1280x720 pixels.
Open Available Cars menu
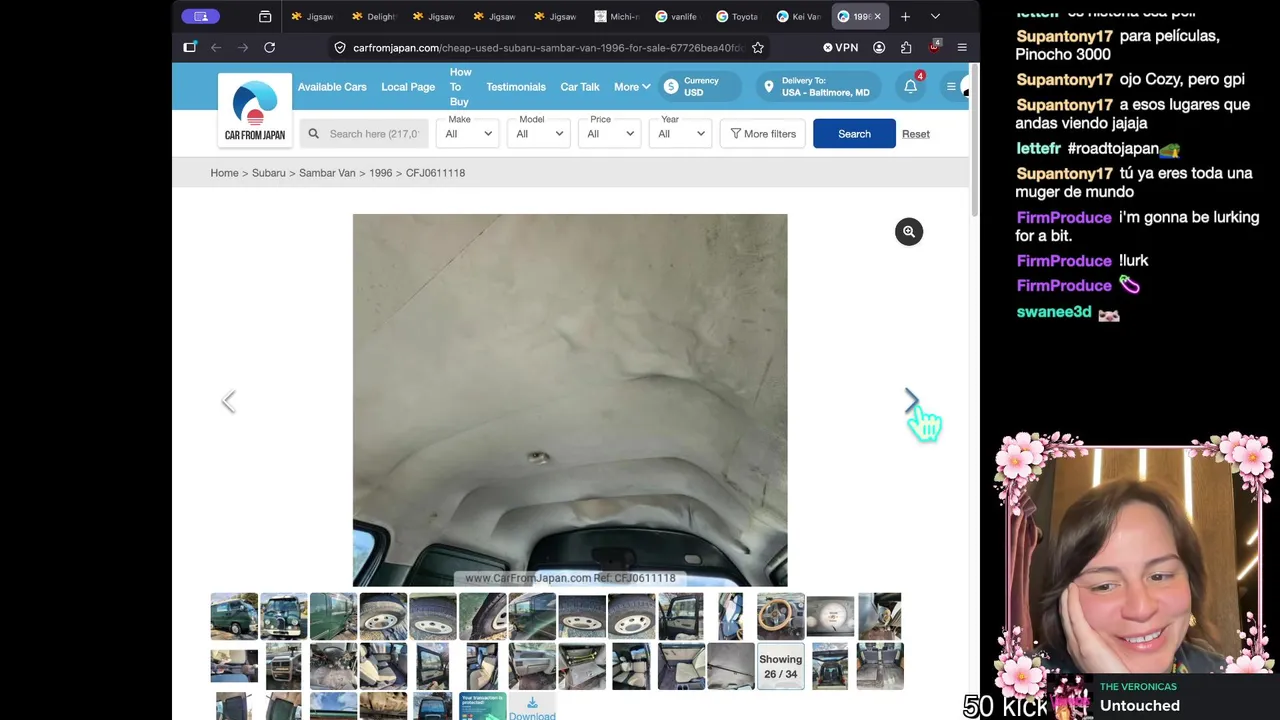tap(332, 87)
